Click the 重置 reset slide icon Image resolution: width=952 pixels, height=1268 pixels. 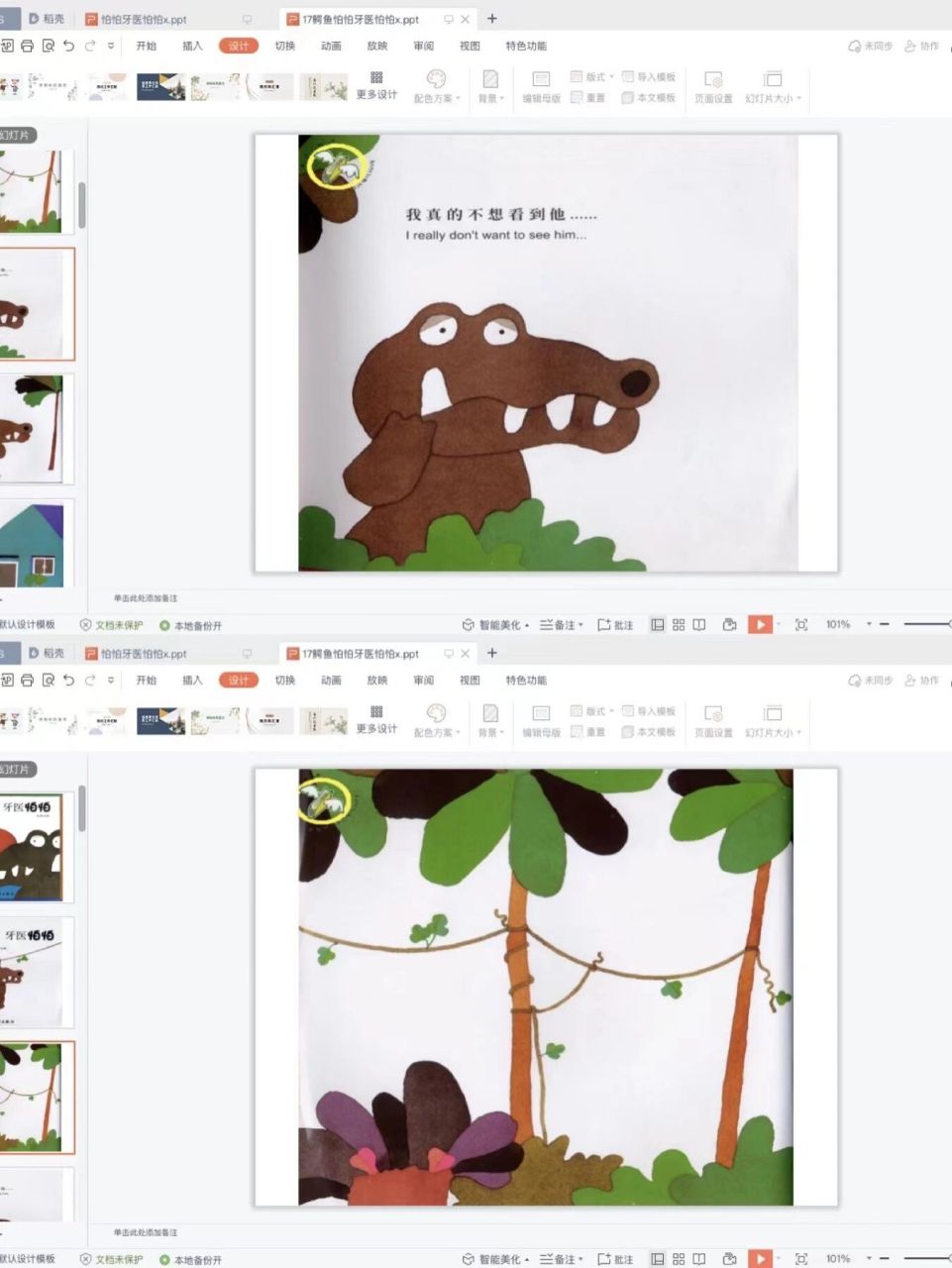pos(592,96)
